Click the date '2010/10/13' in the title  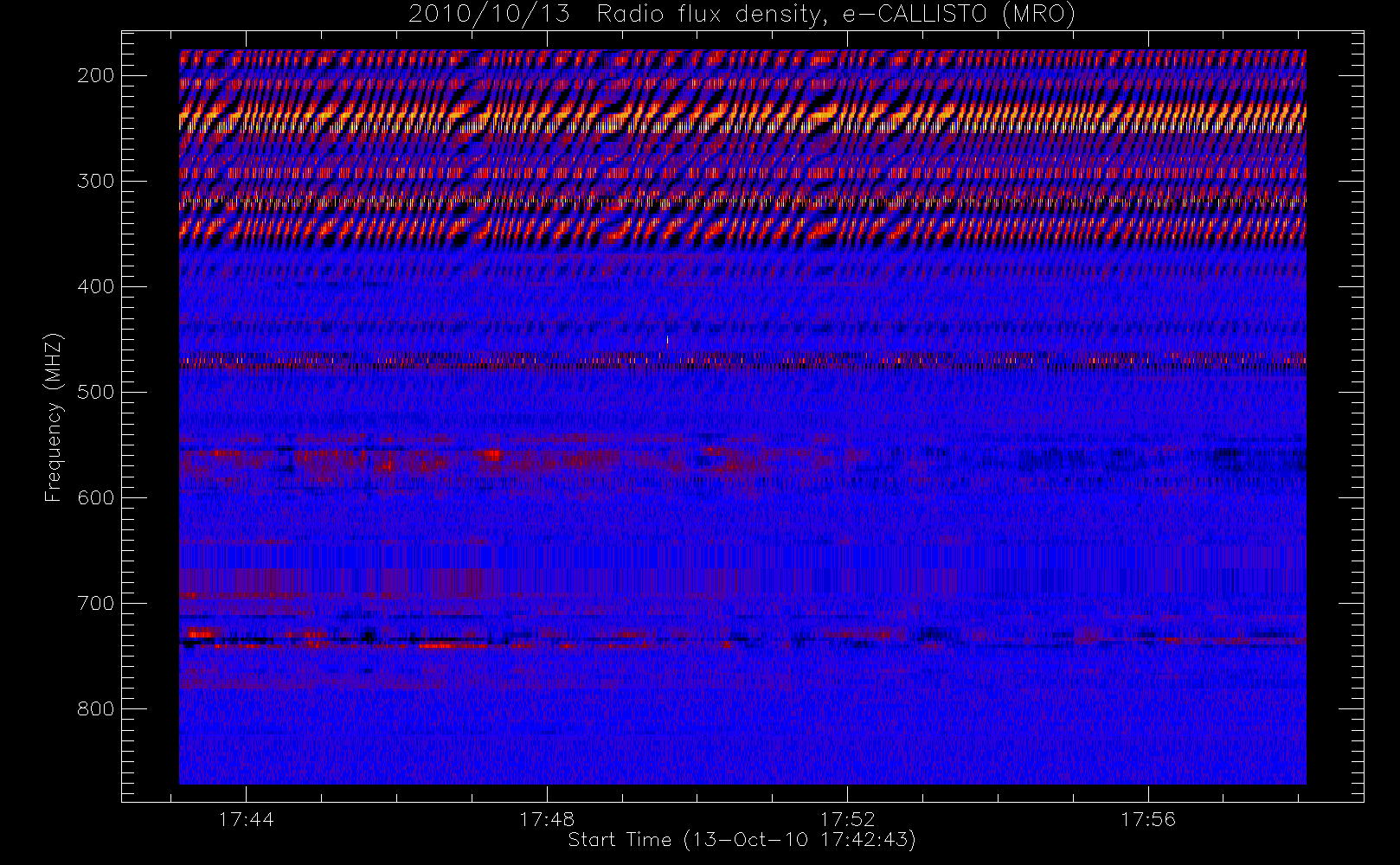489,14
